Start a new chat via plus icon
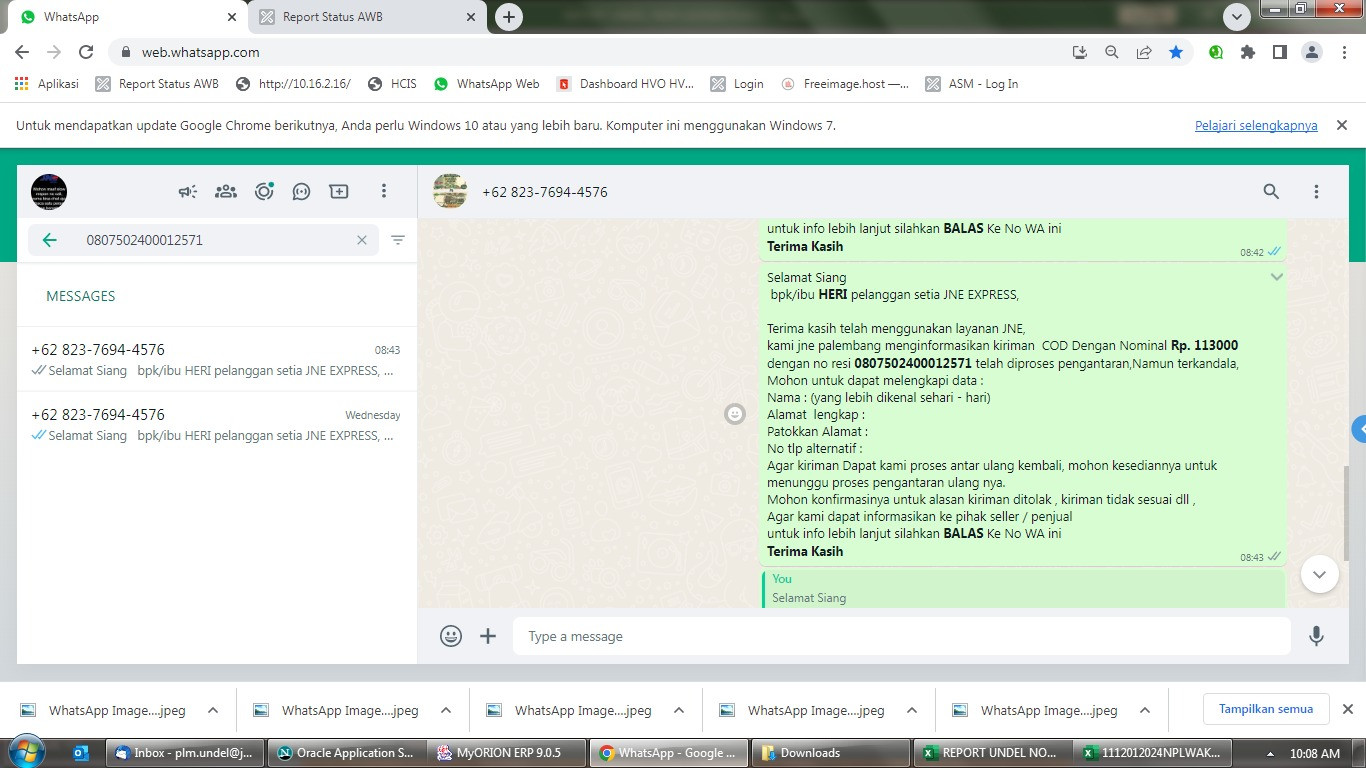Screen dimensions: 1366x768 coord(339,191)
